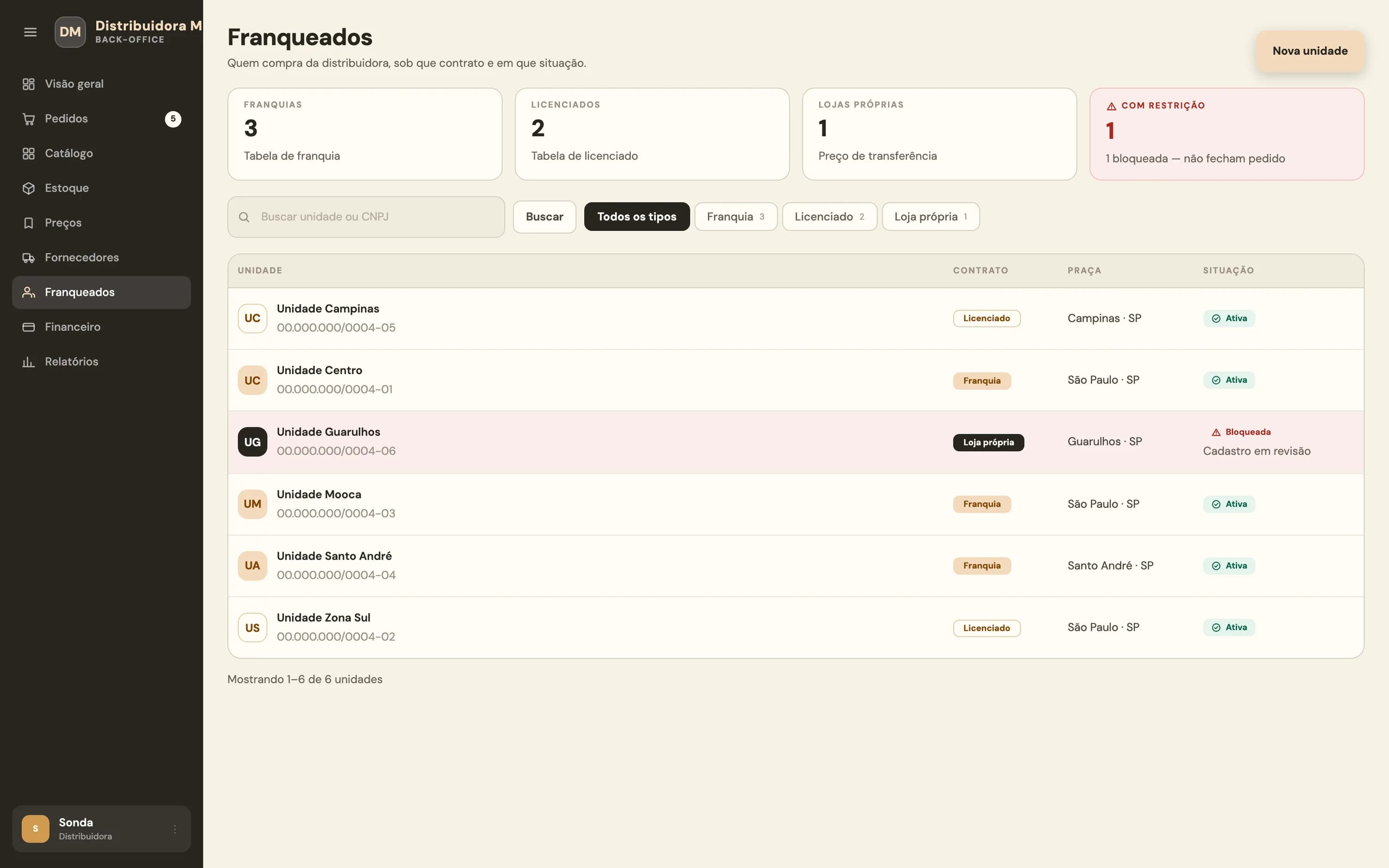Viewport: 1389px width, 868px height.
Task: Open the Visão geral section
Action: point(101,84)
